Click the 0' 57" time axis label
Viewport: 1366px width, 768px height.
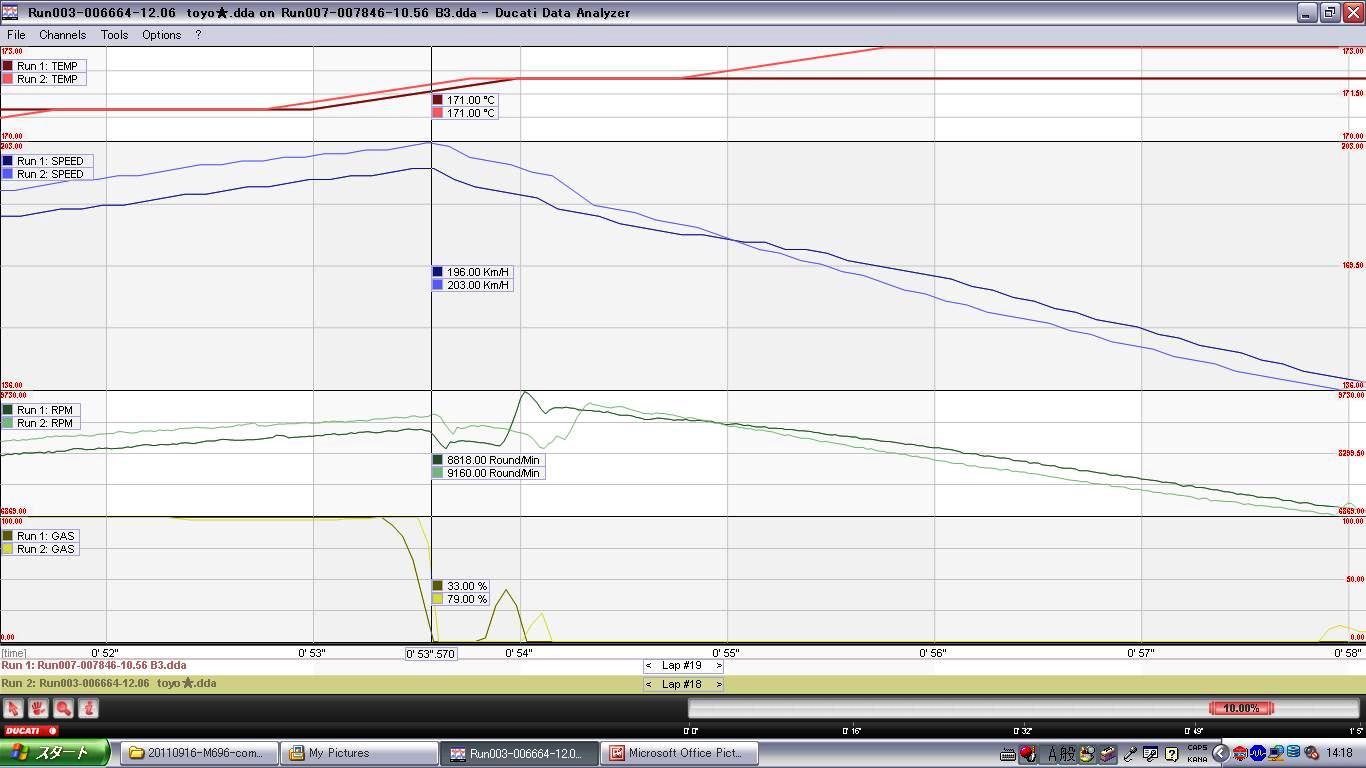pos(1141,653)
